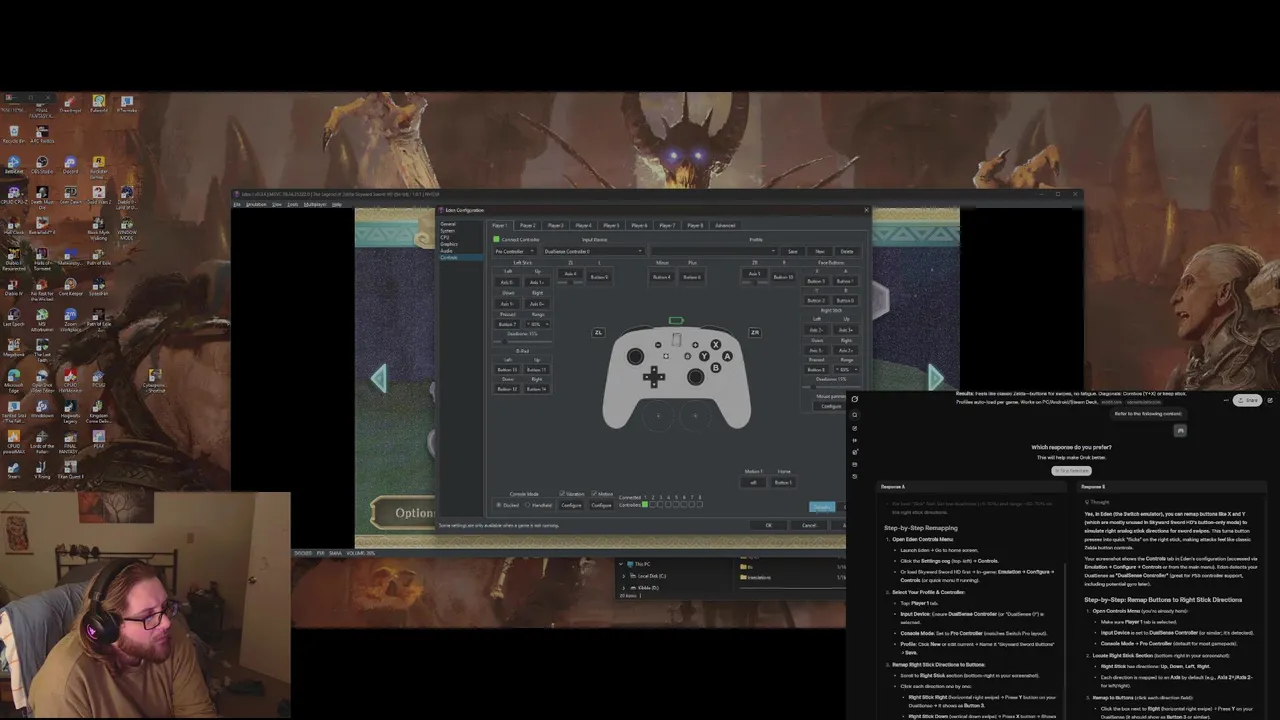The width and height of the screenshot is (1280, 720).
Task: Click Cancel in Eden Configuration
Action: [x=809, y=525]
